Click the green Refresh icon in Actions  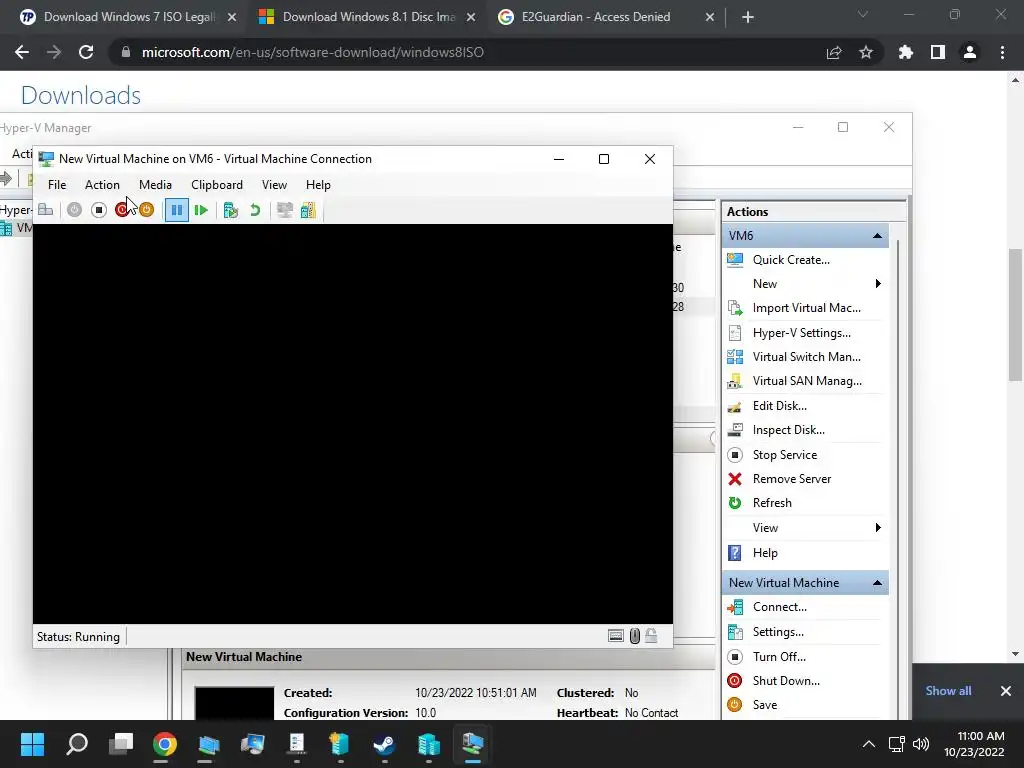tap(735, 503)
